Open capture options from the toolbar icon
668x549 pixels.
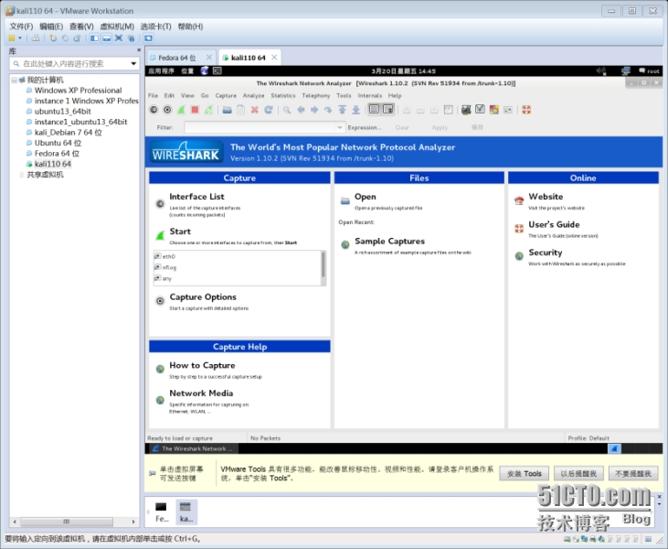pyautogui.click(x=167, y=110)
